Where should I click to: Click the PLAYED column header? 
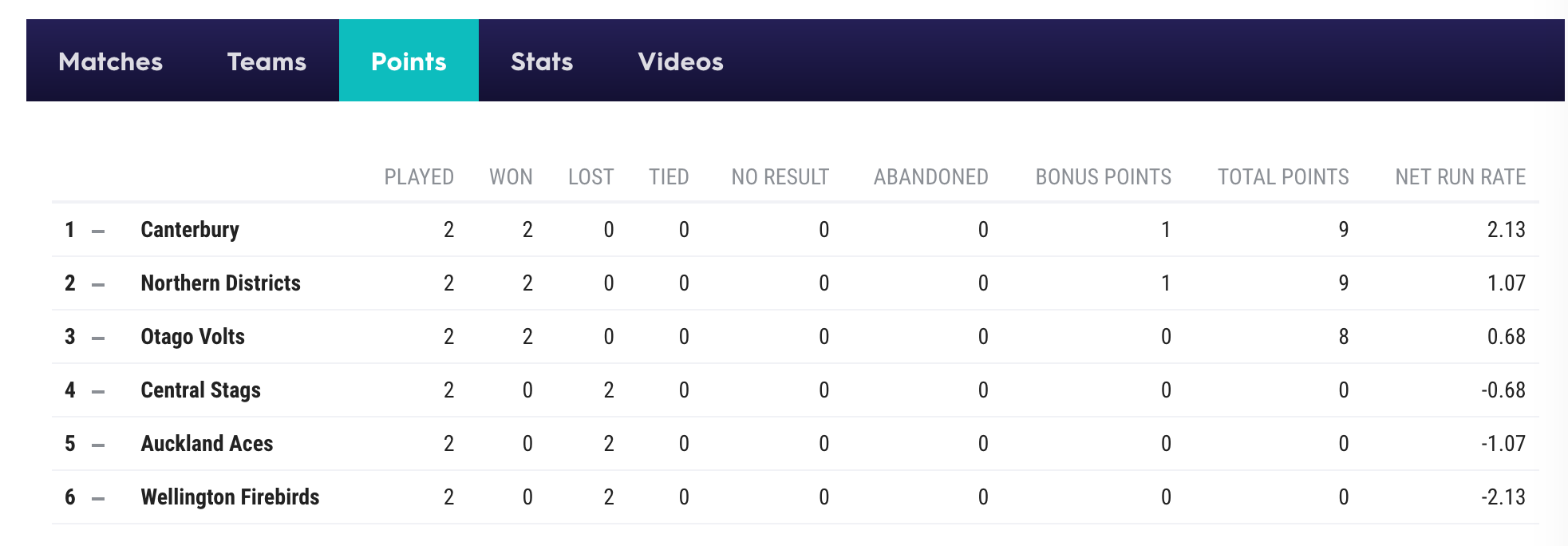(419, 177)
